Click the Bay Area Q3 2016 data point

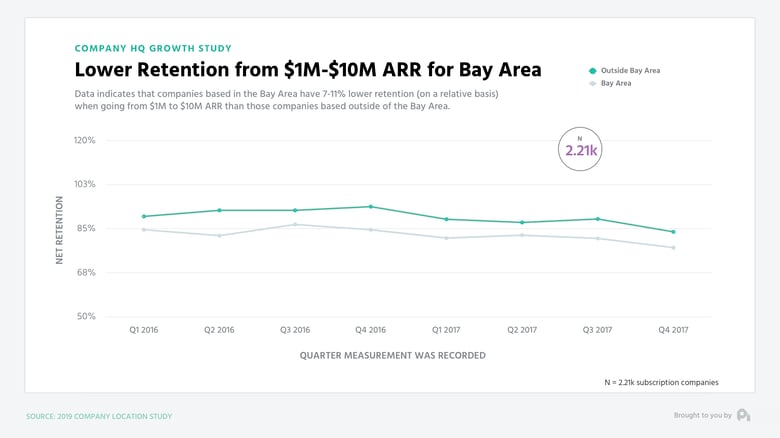(295, 224)
